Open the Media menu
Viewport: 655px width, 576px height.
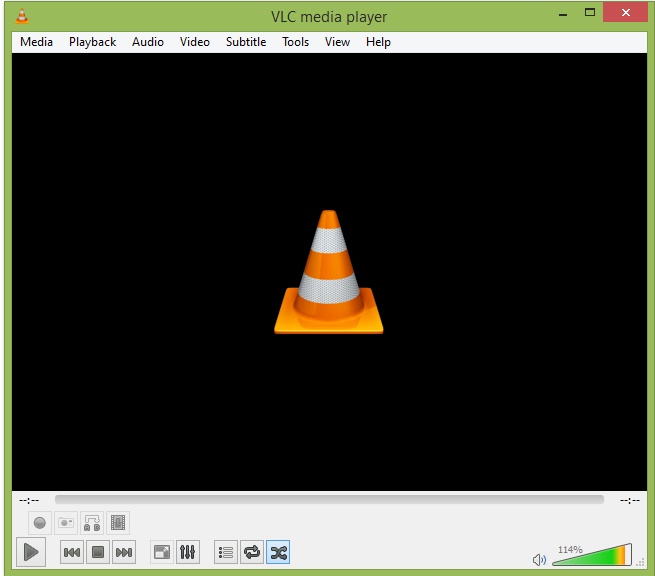pyautogui.click(x=36, y=42)
